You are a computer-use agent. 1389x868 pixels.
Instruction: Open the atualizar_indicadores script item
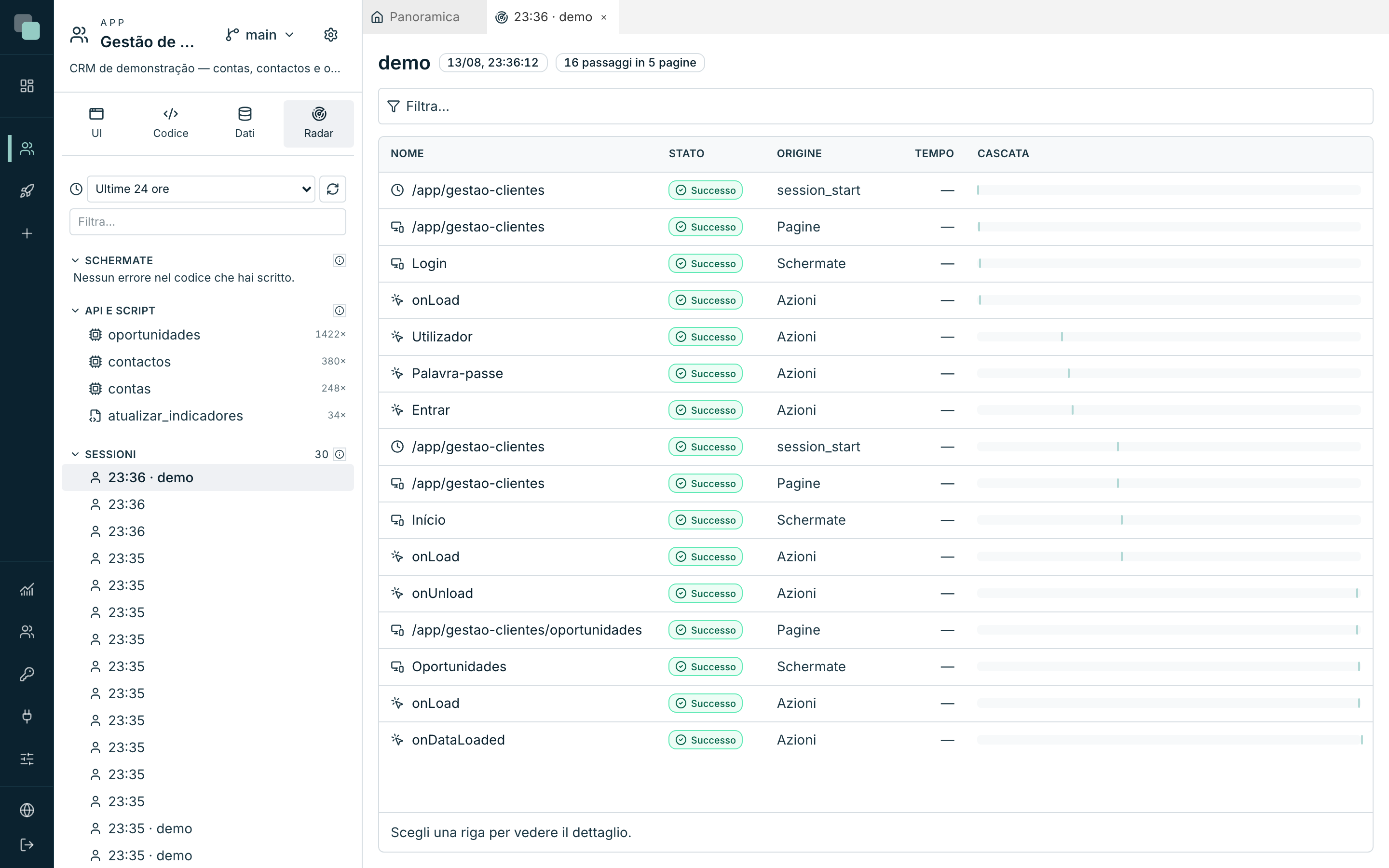pyautogui.click(x=208, y=416)
